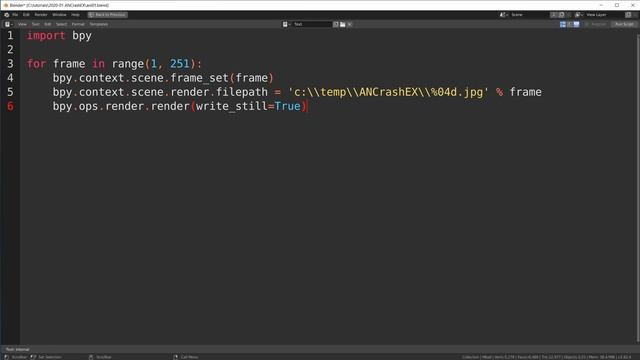Click the View Layer name field
Viewport: 640px width, 360px height.
604,15
